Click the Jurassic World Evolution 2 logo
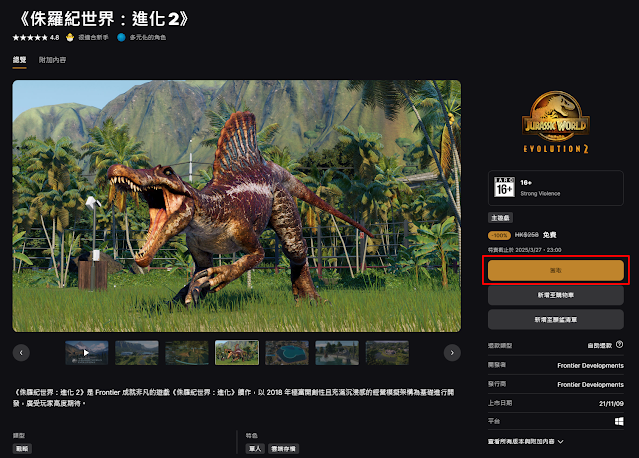The height and width of the screenshot is (458, 639). [x=555, y=122]
